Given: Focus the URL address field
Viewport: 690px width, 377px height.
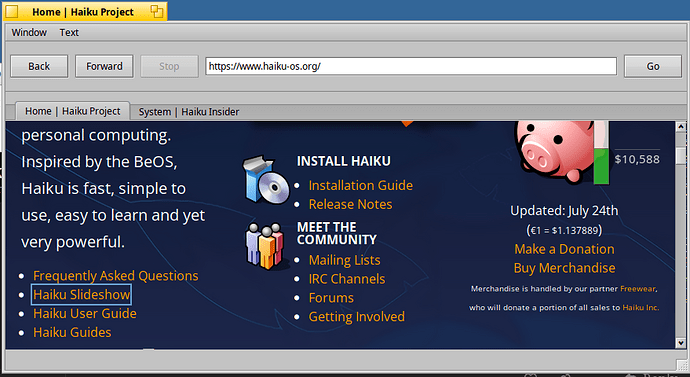Looking at the screenshot, I should [x=411, y=66].
